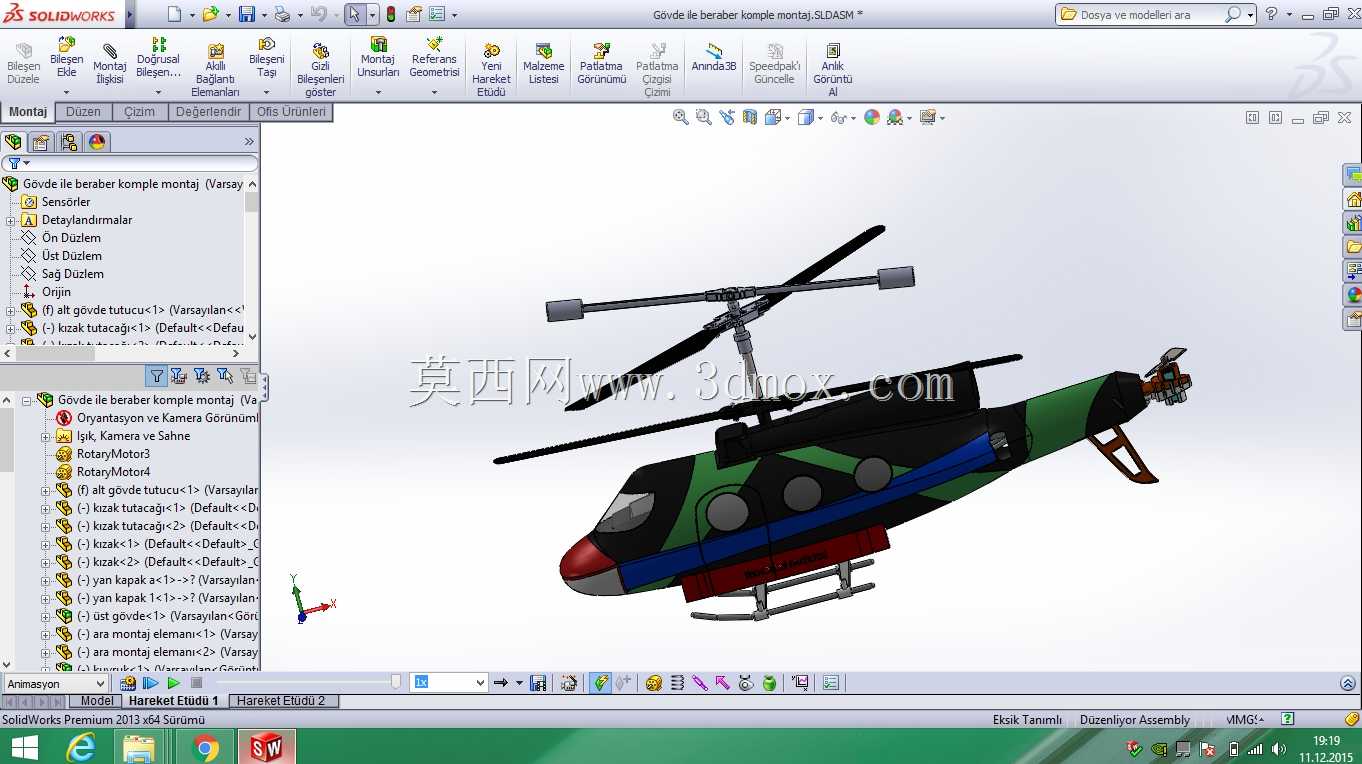The width and height of the screenshot is (1362, 764).
Task: Click the save animation icon
Action: point(538,683)
